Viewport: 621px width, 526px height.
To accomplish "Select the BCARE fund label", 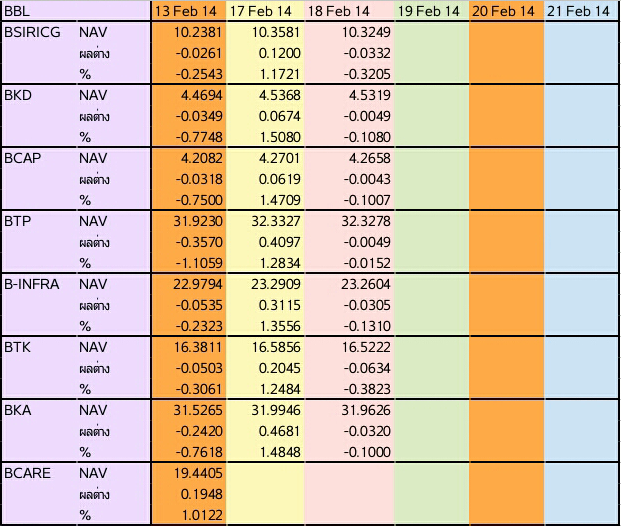I will (27, 473).
